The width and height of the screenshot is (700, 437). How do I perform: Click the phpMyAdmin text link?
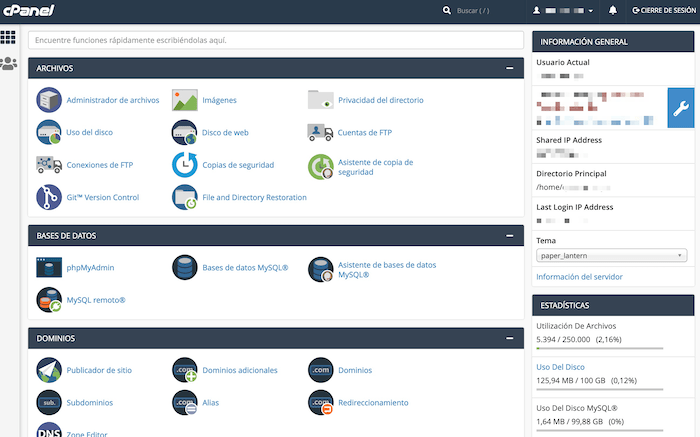coord(90,267)
